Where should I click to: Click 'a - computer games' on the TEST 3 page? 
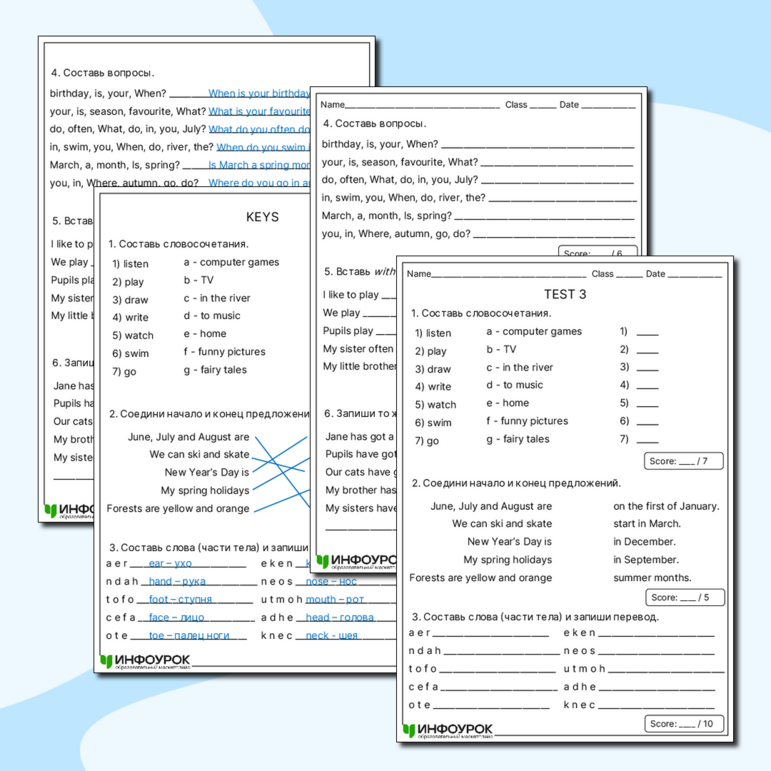[x=534, y=331]
